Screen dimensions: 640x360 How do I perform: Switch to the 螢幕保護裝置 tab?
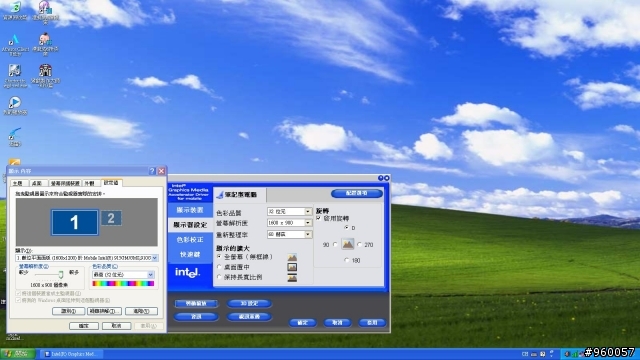65,183
